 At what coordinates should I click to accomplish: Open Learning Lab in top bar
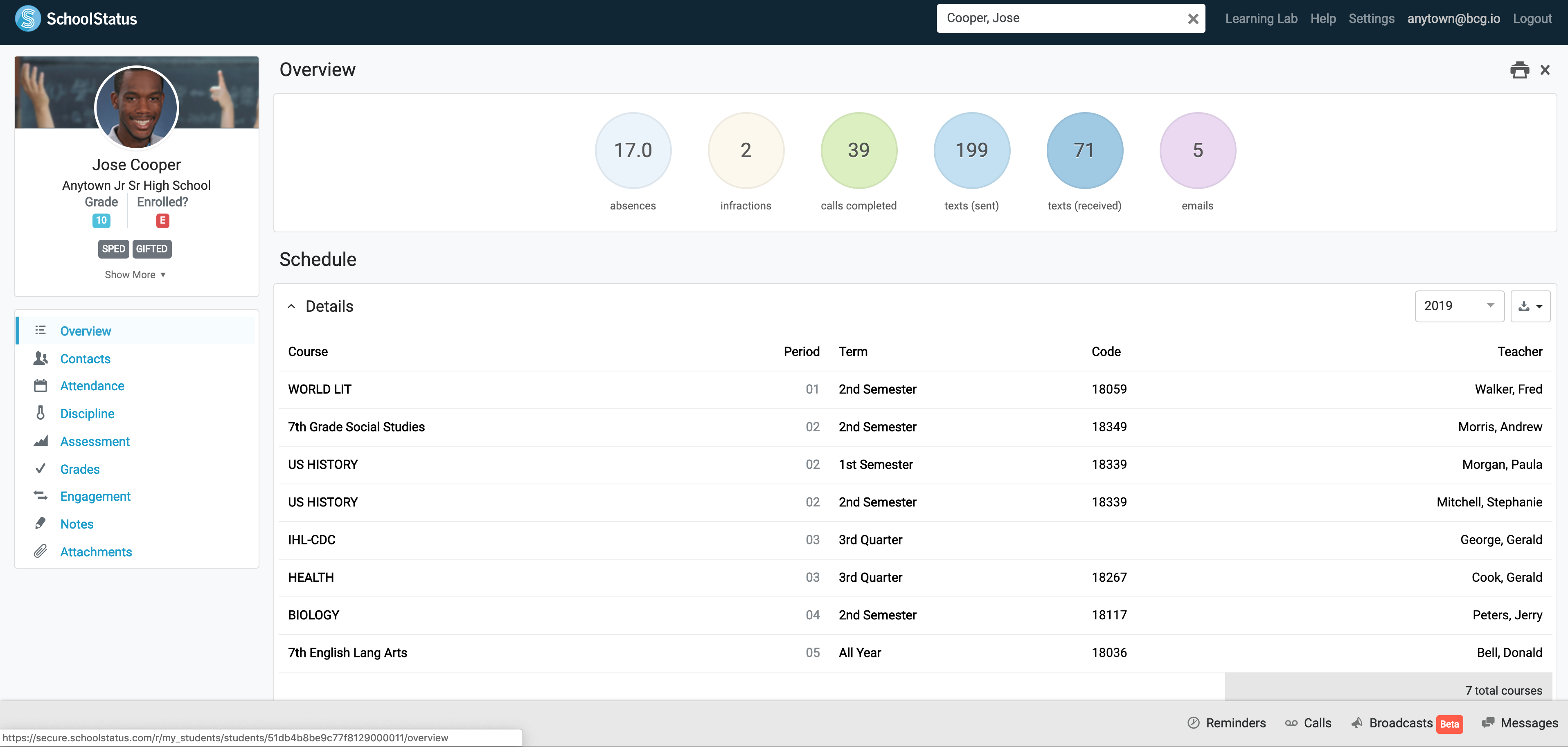(1261, 18)
